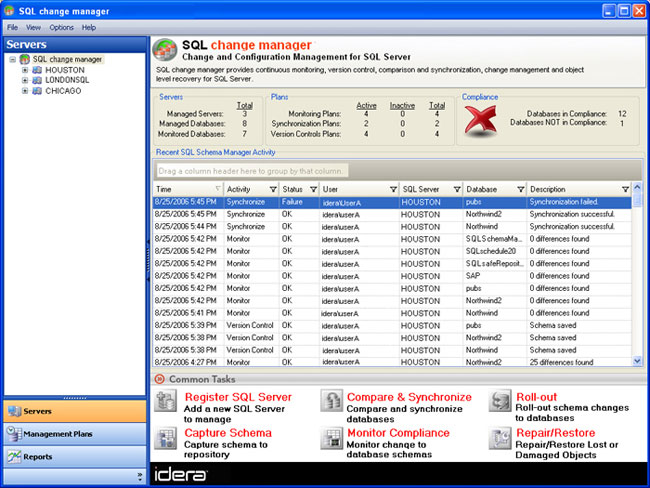
Task: Click the title bar application icon
Action: click(9, 11)
